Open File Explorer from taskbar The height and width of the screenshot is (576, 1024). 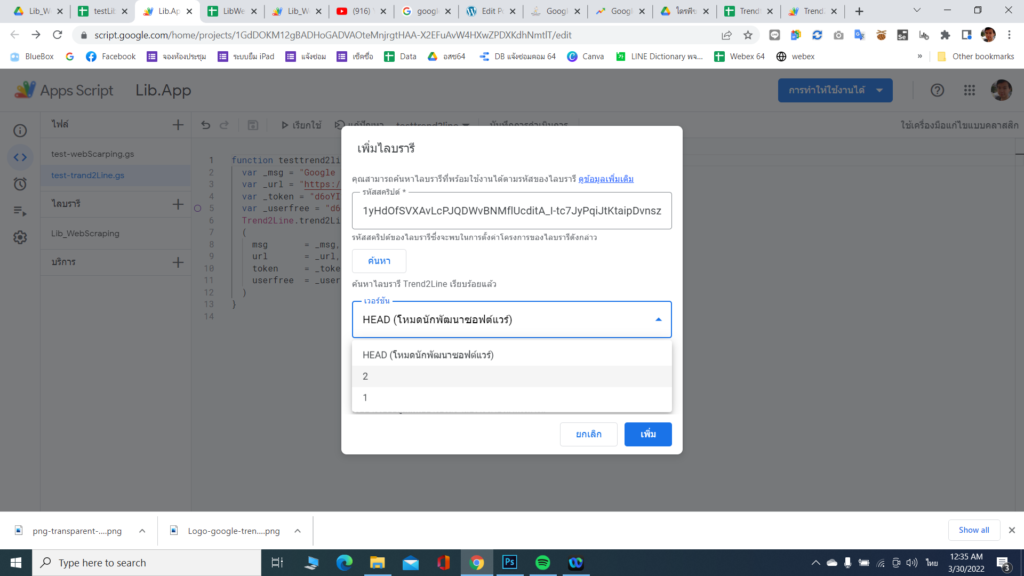377,562
